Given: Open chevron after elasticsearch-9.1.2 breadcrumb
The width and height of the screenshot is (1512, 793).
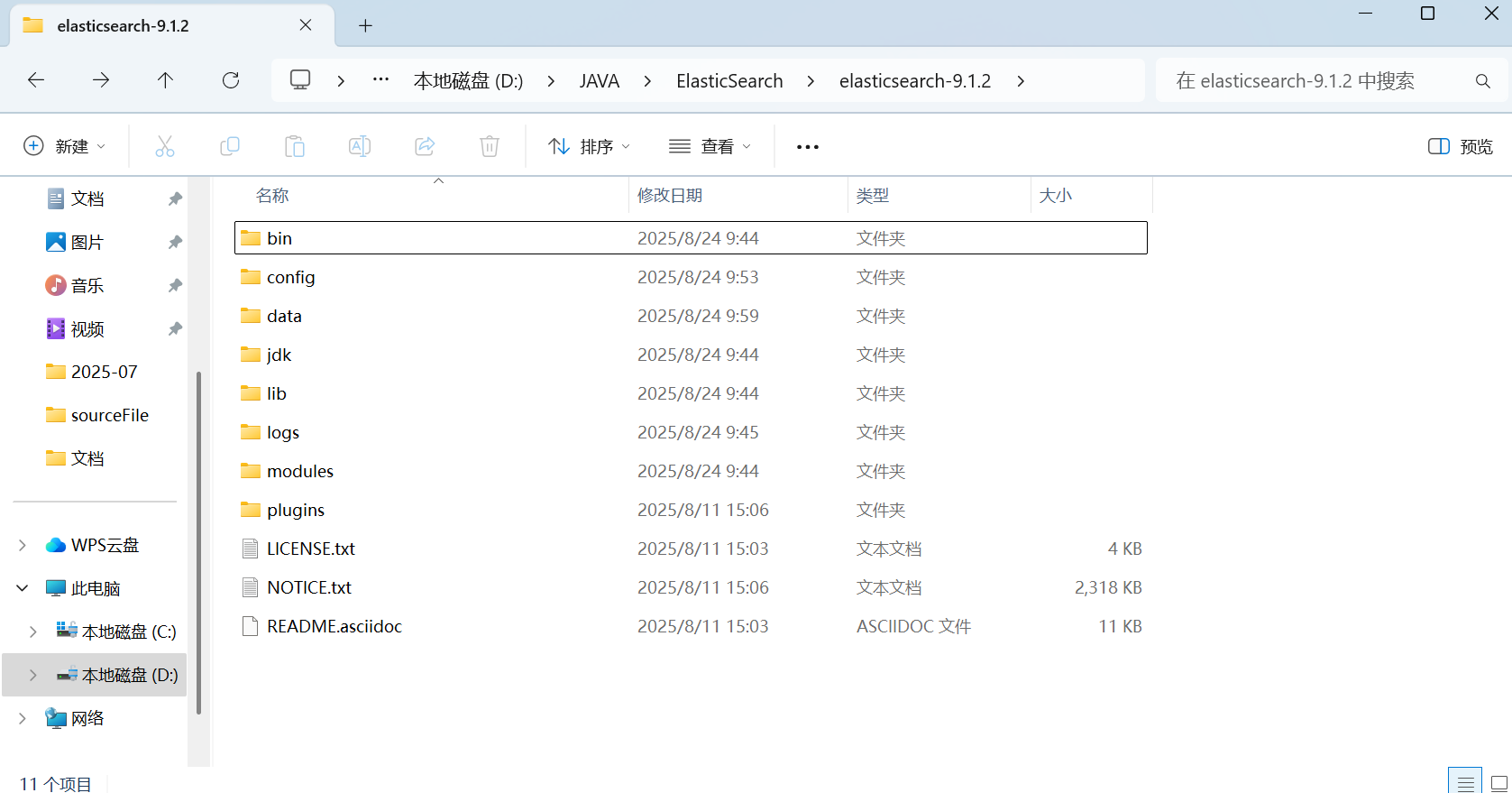Looking at the screenshot, I should pyautogui.click(x=1021, y=81).
